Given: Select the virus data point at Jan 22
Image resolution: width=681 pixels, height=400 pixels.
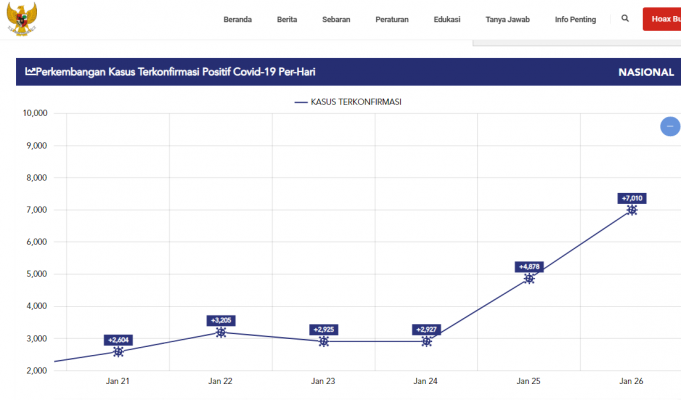Looking at the screenshot, I should pos(221,332).
